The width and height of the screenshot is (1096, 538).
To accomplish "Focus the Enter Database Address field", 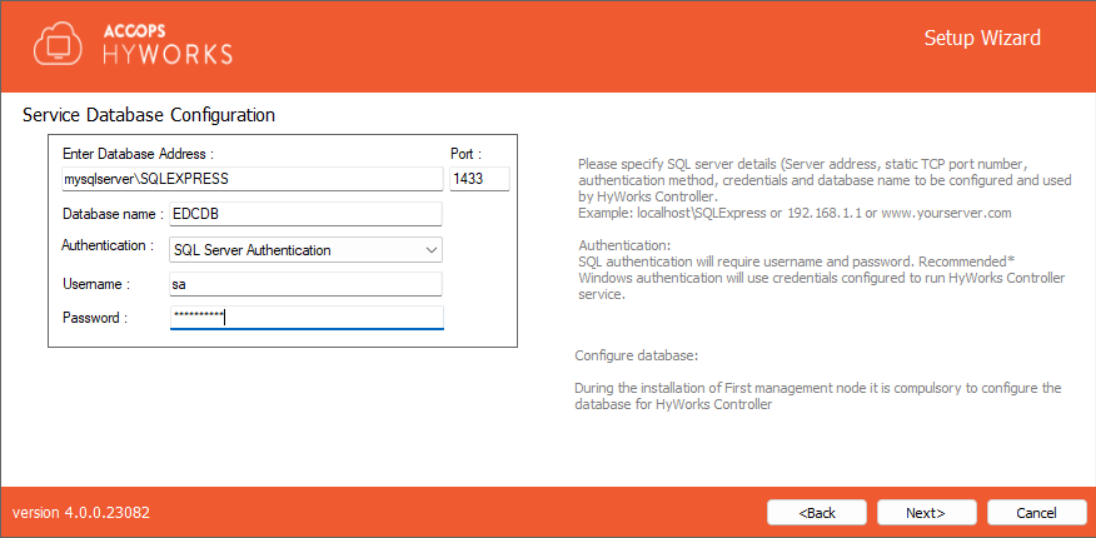I will click(251, 179).
